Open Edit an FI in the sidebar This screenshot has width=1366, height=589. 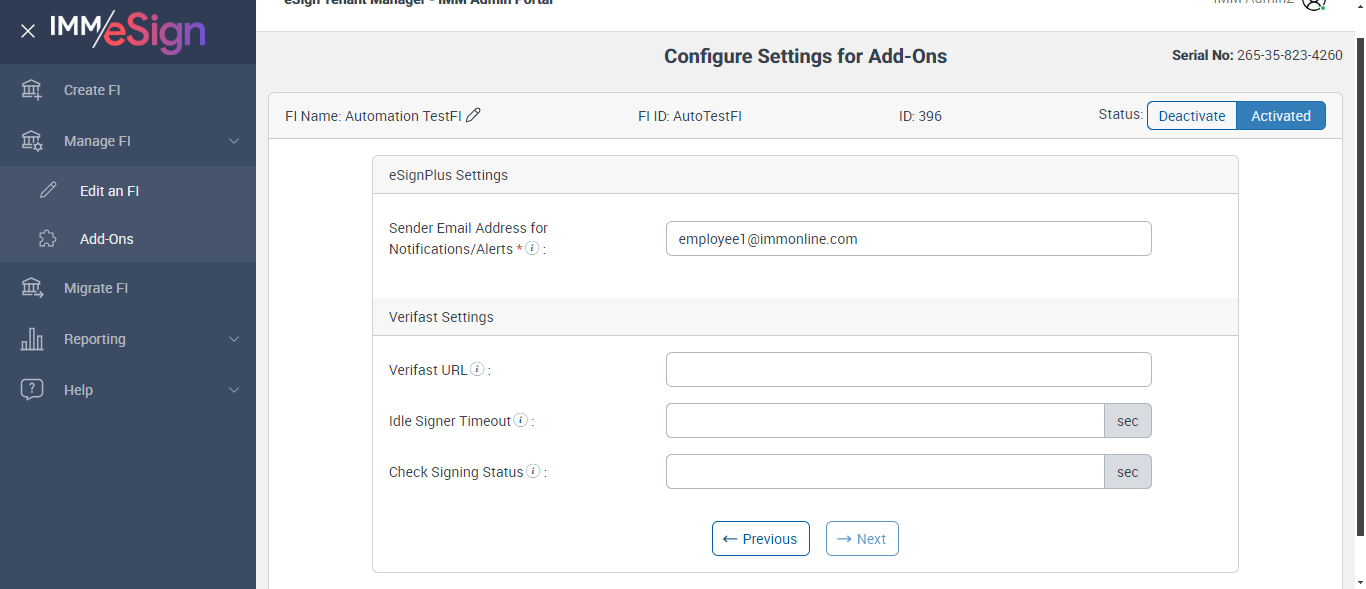click(109, 191)
